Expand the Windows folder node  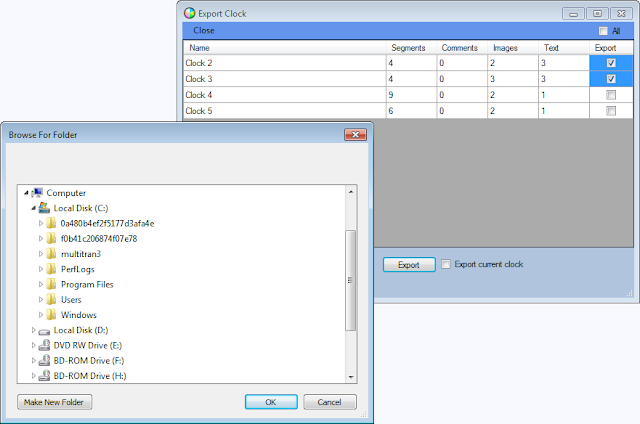(41, 315)
